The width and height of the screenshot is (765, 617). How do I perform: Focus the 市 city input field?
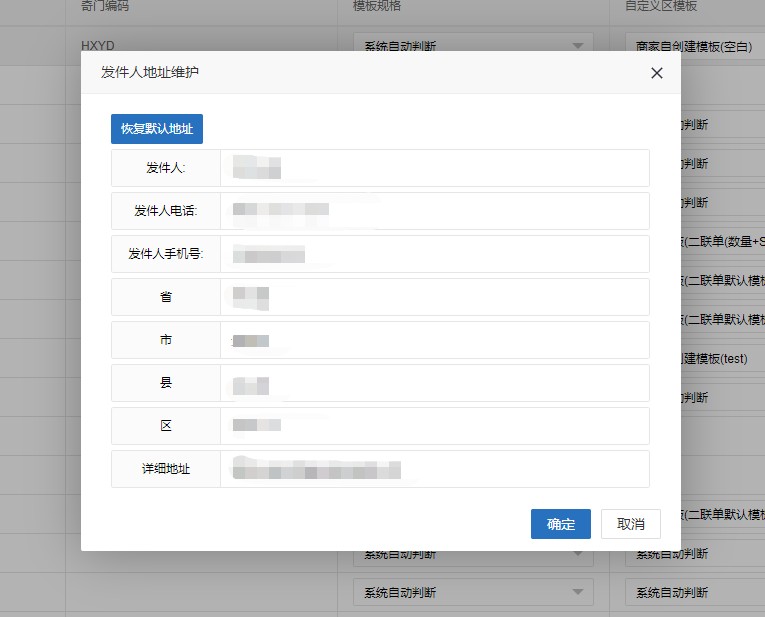tap(434, 340)
